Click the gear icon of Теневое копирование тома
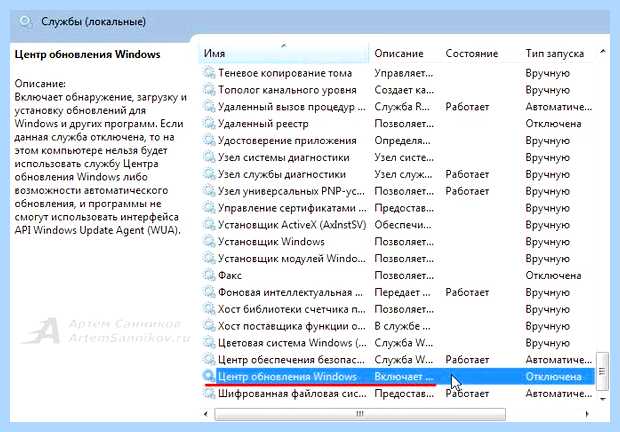 pyautogui.click(x=208, y=73)
